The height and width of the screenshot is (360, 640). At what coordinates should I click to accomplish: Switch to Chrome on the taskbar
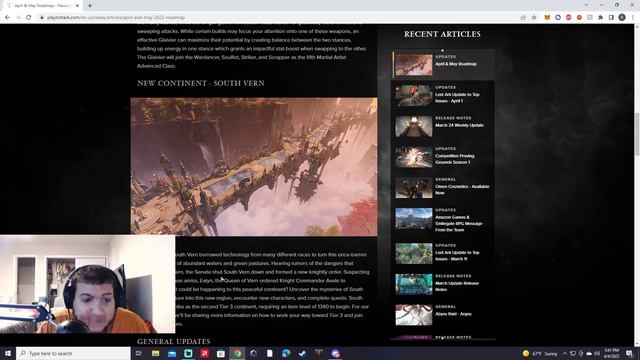tap(237, 353)
